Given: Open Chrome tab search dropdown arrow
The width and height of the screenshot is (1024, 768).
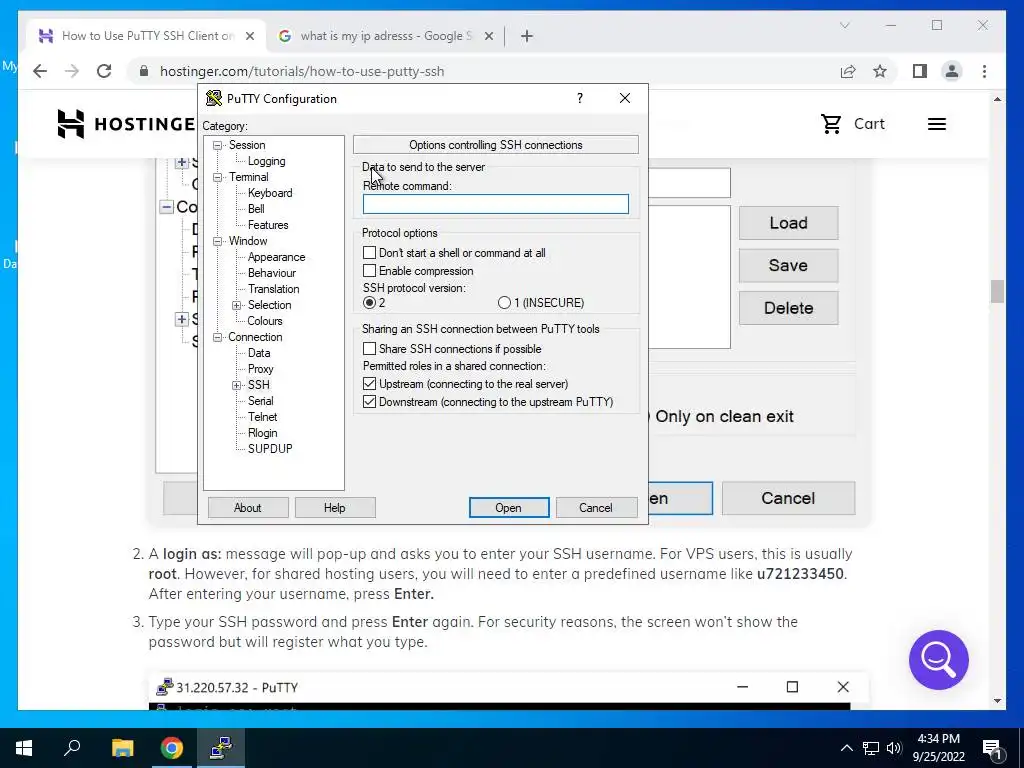Looking at the screenshot, I should [844, 25].
